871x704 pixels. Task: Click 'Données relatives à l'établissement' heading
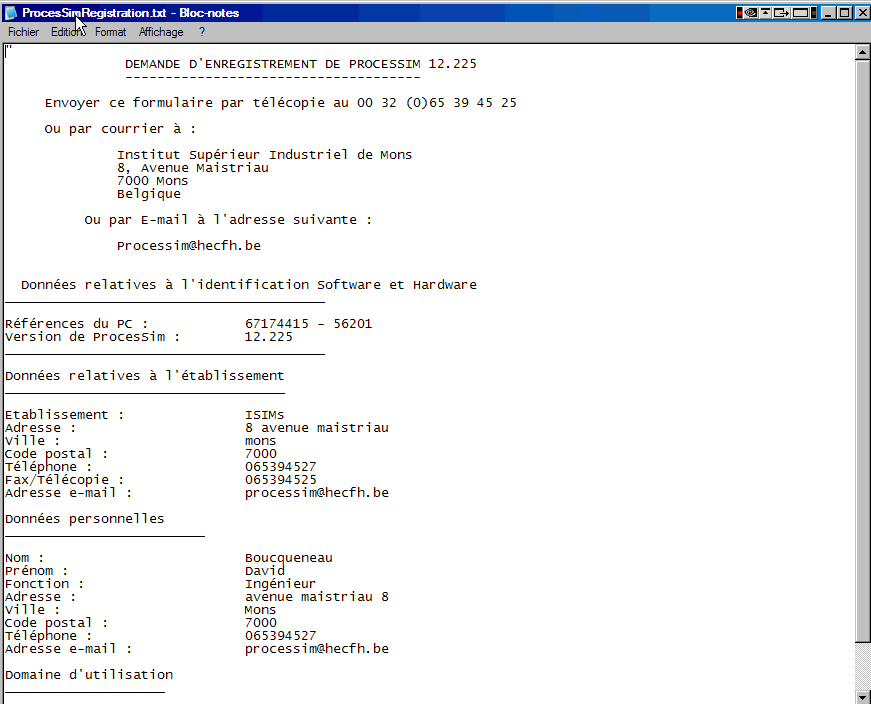point(144,376)
